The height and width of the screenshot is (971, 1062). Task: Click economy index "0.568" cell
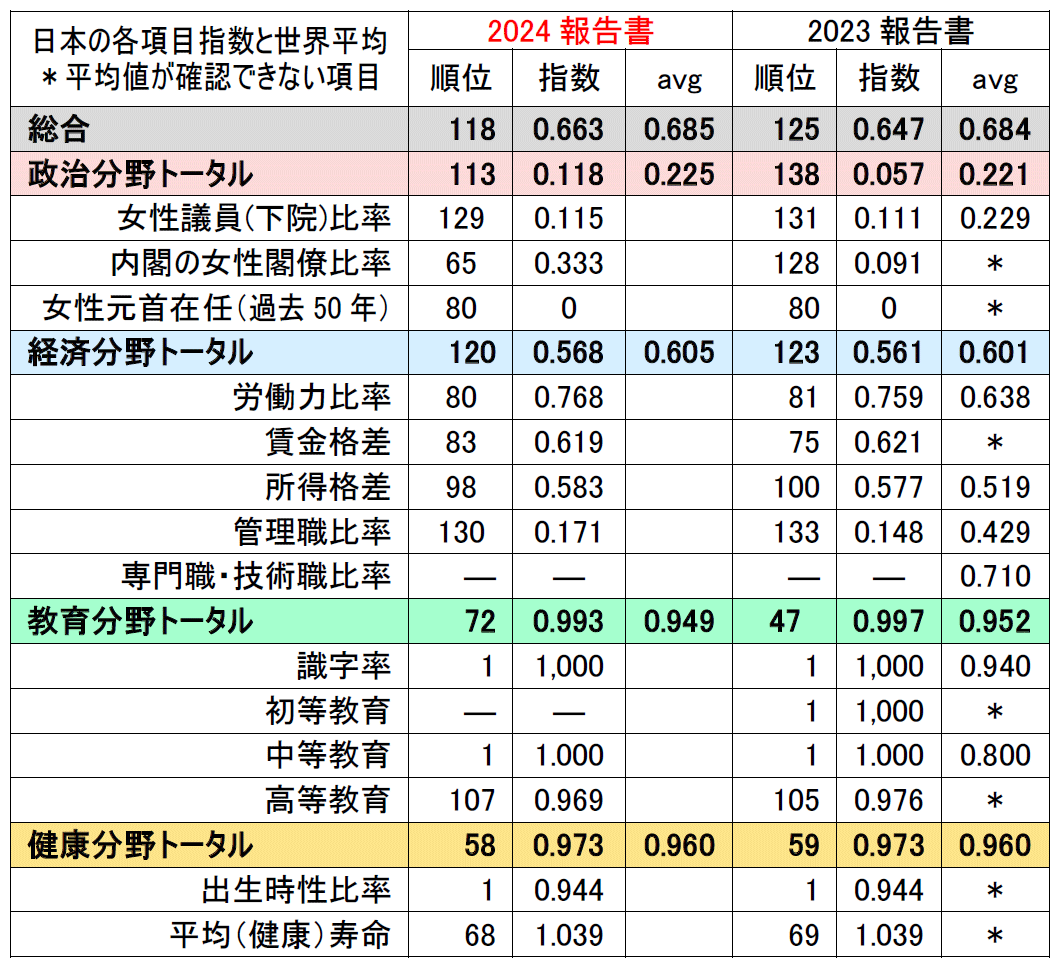[x=568, y=353]
